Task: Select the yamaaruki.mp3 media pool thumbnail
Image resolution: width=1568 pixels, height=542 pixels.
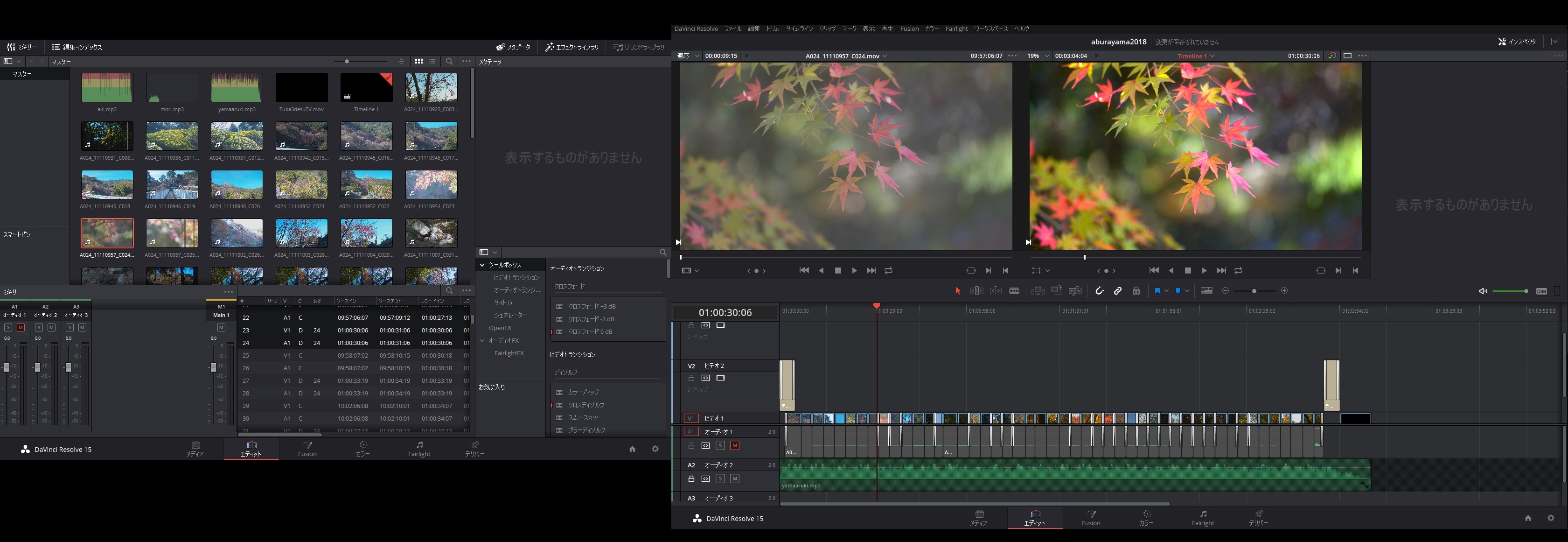Action: click(237, 88)
